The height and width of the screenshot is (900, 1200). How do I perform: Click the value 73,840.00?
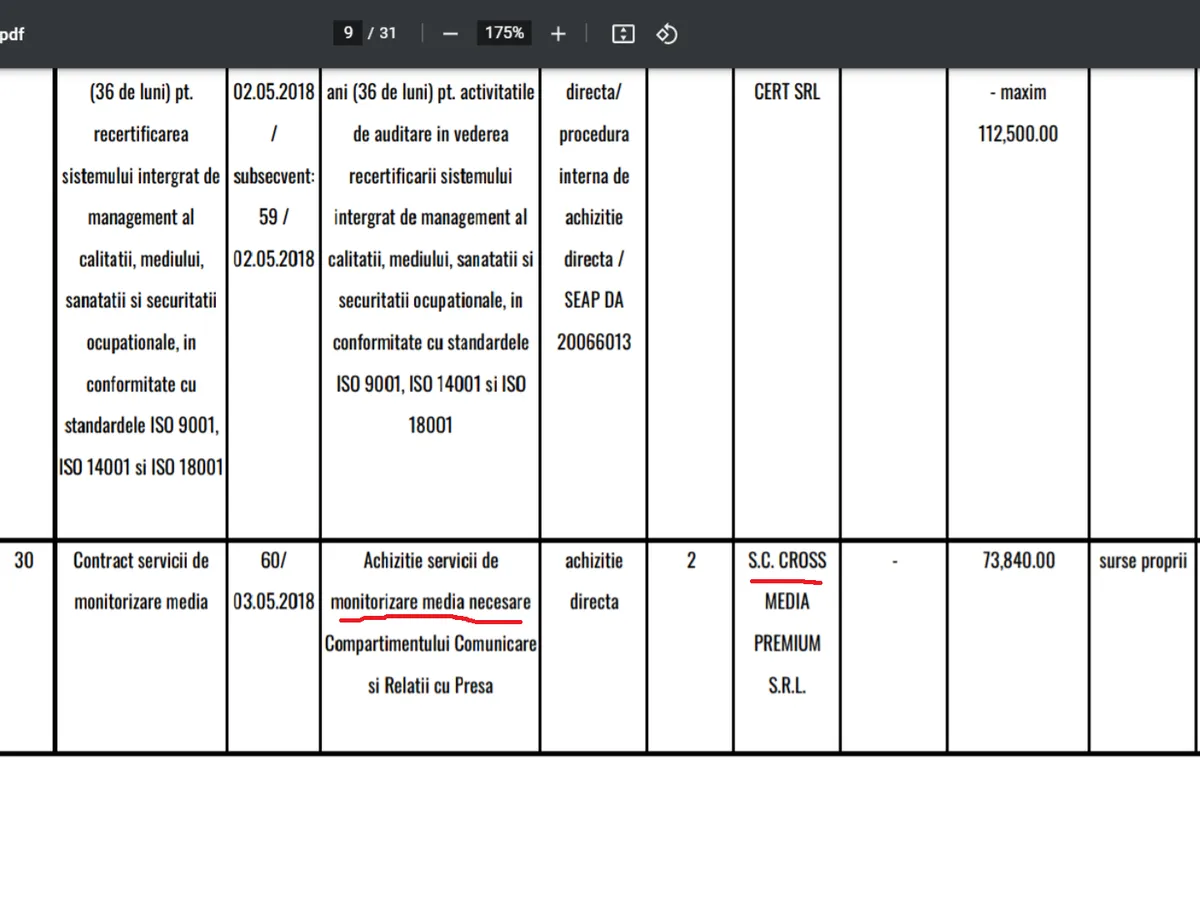pyautogui.click(x=1017, y=561)
